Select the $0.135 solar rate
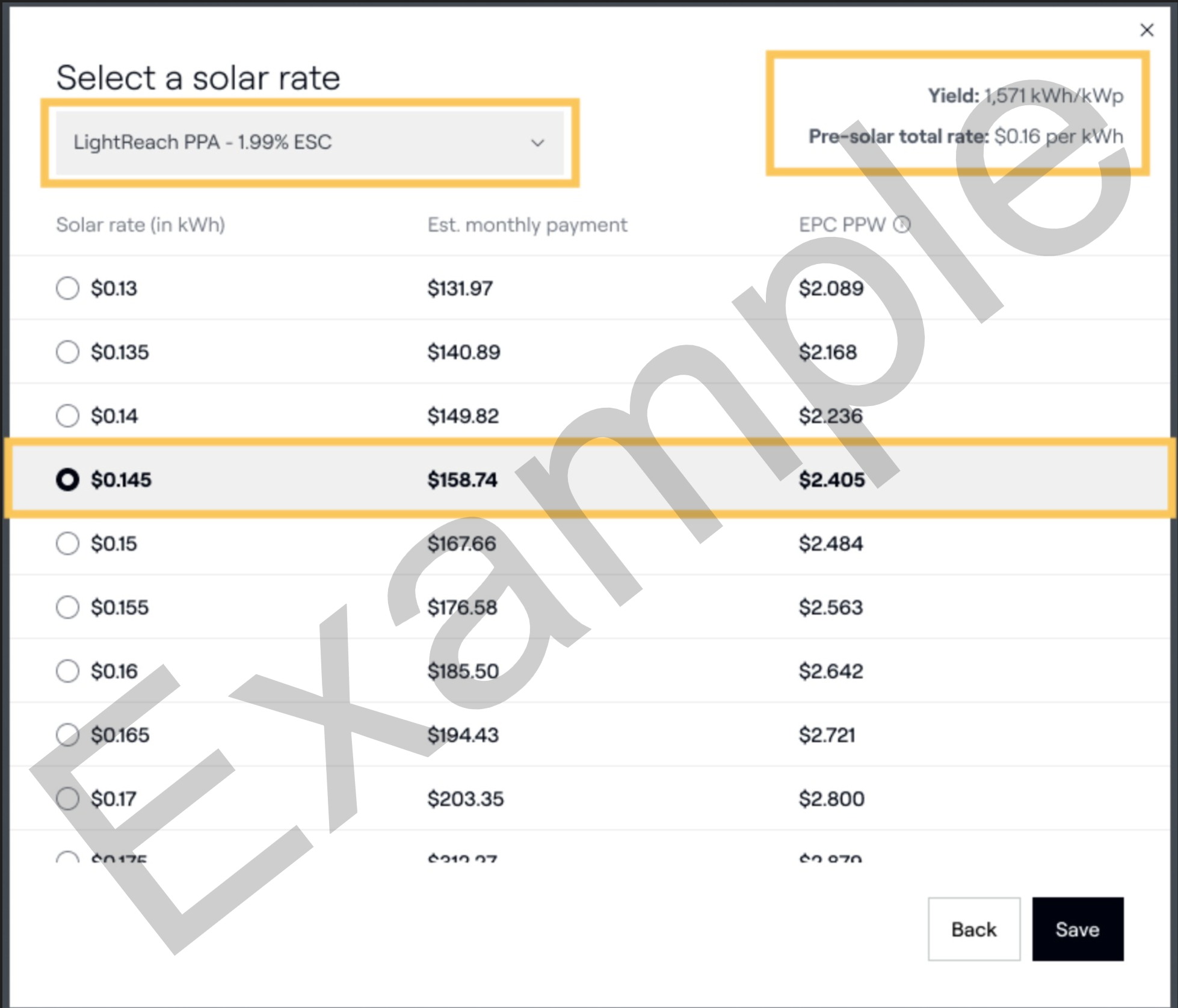The height and width of the screenshot is (1008, 1178). 67,352
